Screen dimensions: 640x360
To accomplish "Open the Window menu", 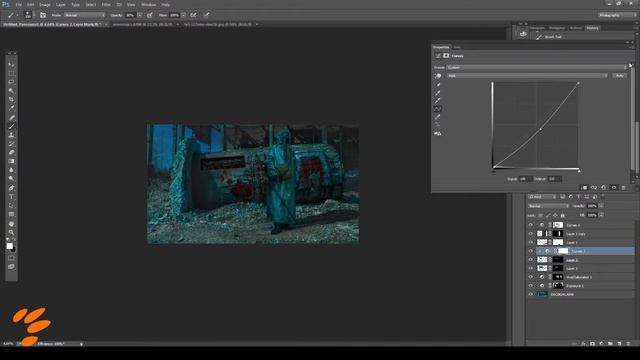I will [x=149, y=4].
